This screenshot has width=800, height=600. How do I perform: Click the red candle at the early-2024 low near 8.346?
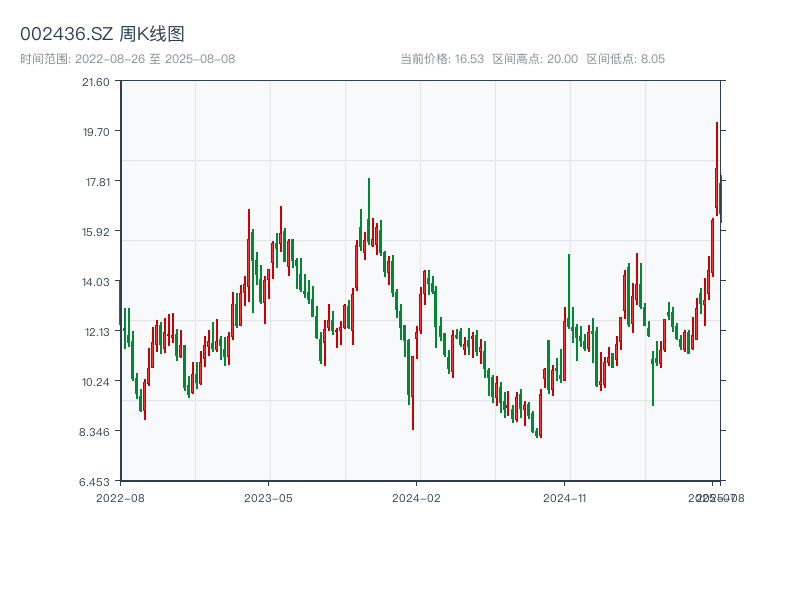pyautogui.click(x=413, y=393)
